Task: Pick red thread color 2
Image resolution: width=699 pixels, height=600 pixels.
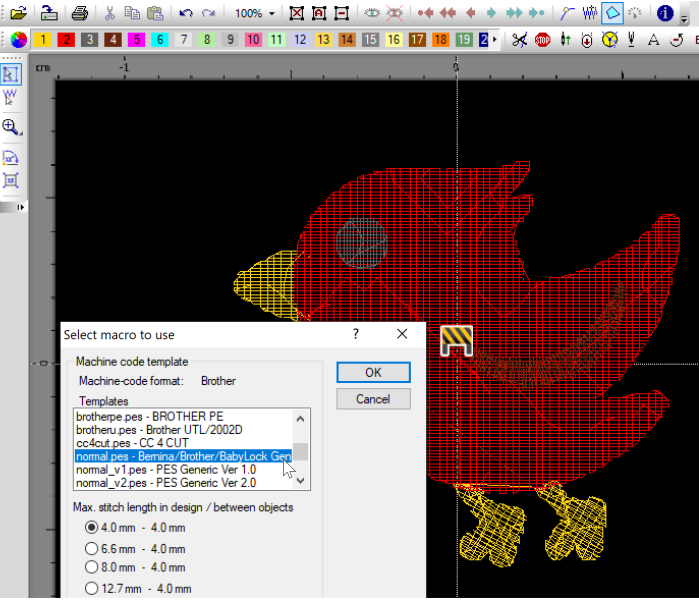Action: [x=66, y=40]
